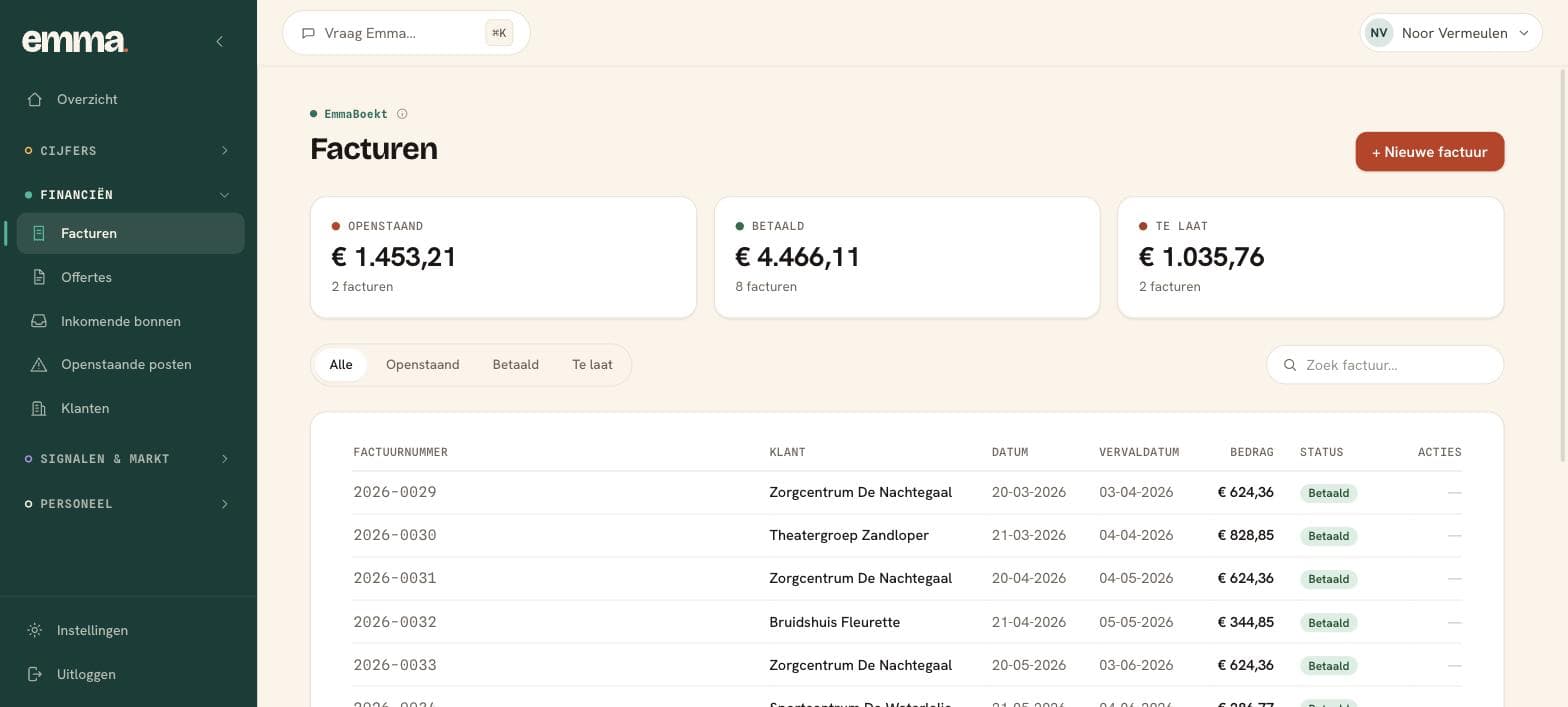Open Offertes in the sidebar
Viewport: 1568px width, 707px height.
tap(130, 277)
